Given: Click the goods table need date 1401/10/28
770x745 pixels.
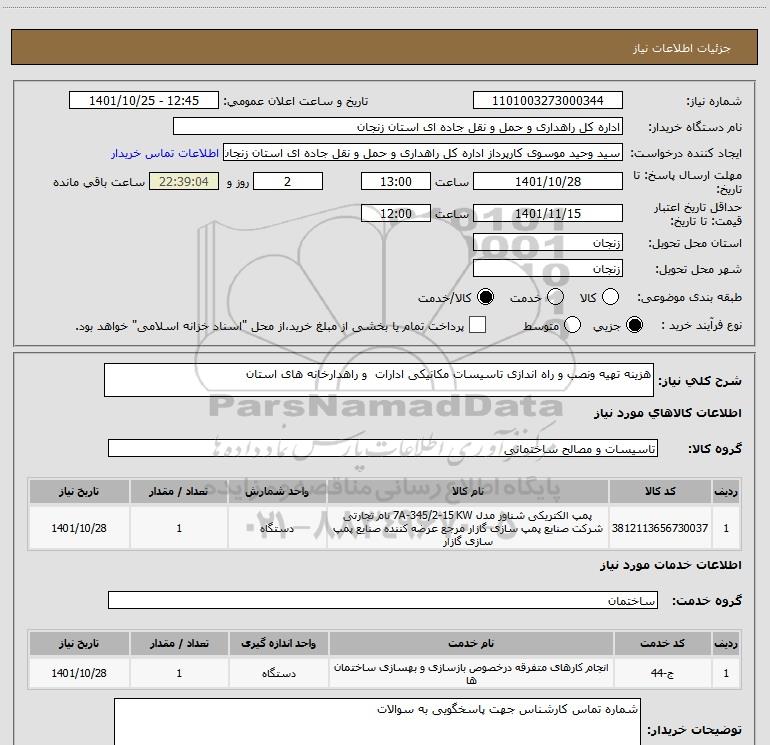Looking at the screenshot, I should pyautogui.click(x=79, y=528).
